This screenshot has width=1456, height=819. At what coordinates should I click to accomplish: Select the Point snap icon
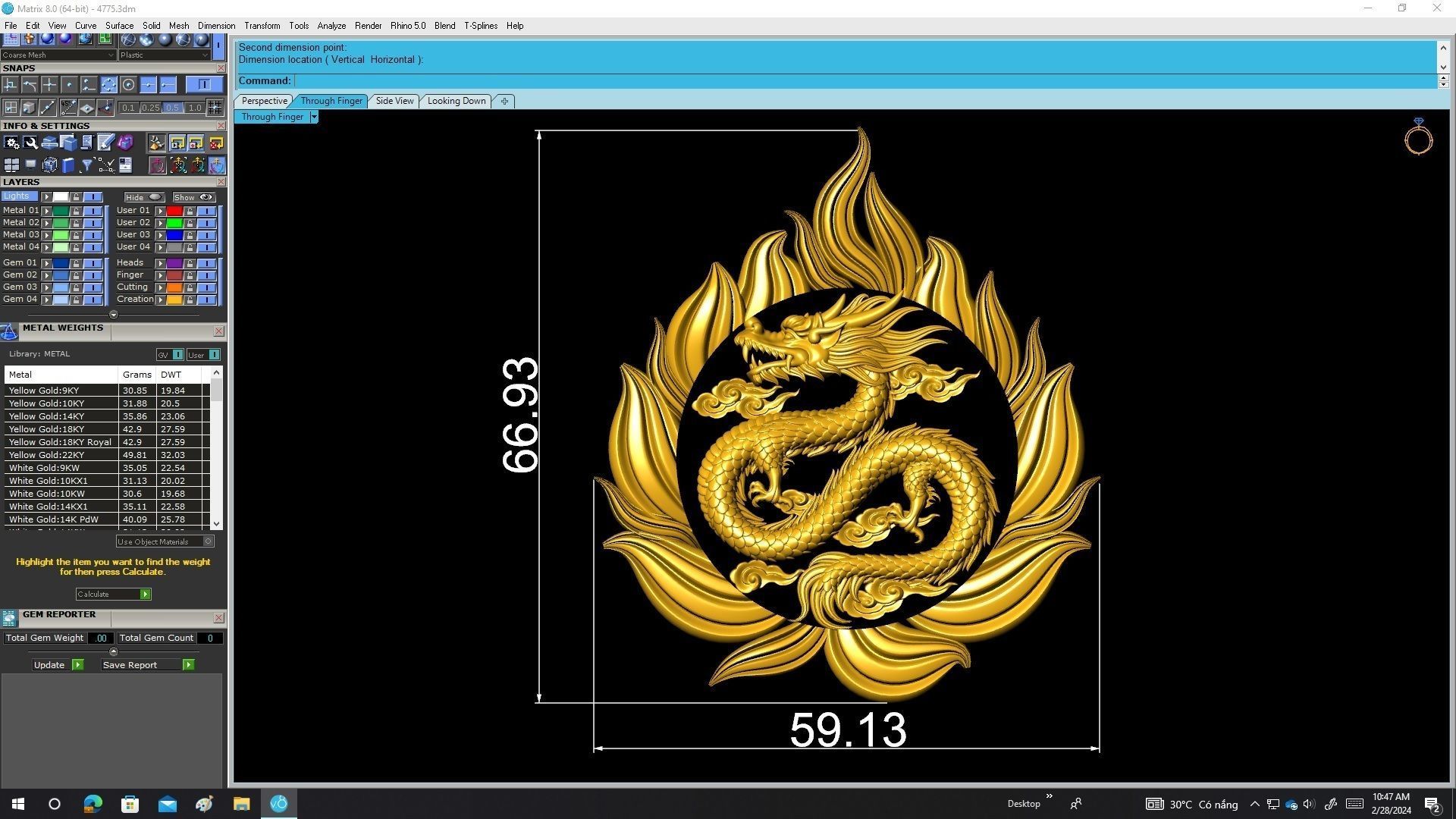pyautogui.click(x=69, y=85)
